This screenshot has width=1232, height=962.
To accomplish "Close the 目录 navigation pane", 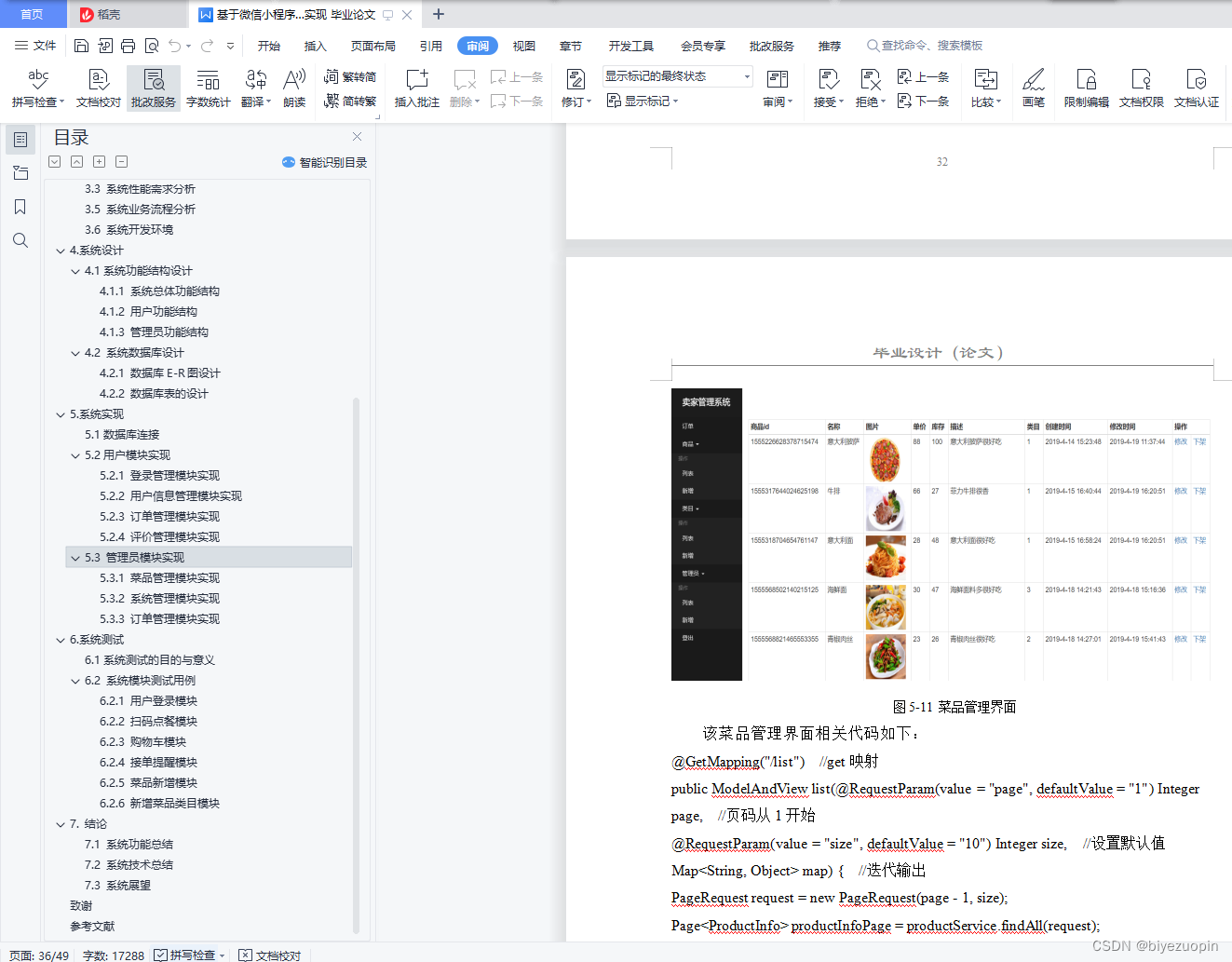I will [x=357, y=137].
